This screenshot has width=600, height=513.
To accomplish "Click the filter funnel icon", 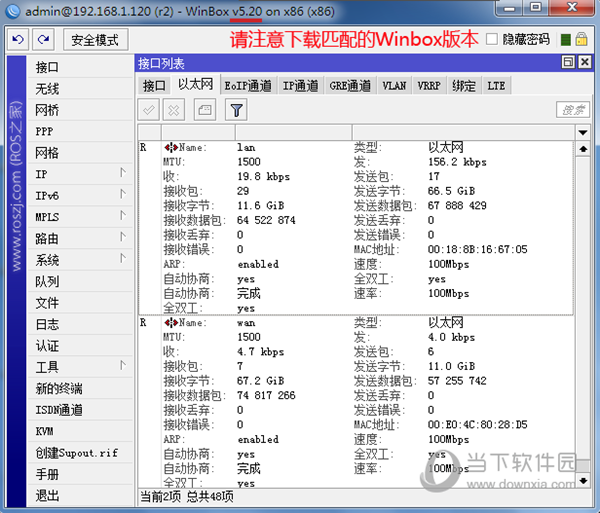I will (x=236, y=110).
